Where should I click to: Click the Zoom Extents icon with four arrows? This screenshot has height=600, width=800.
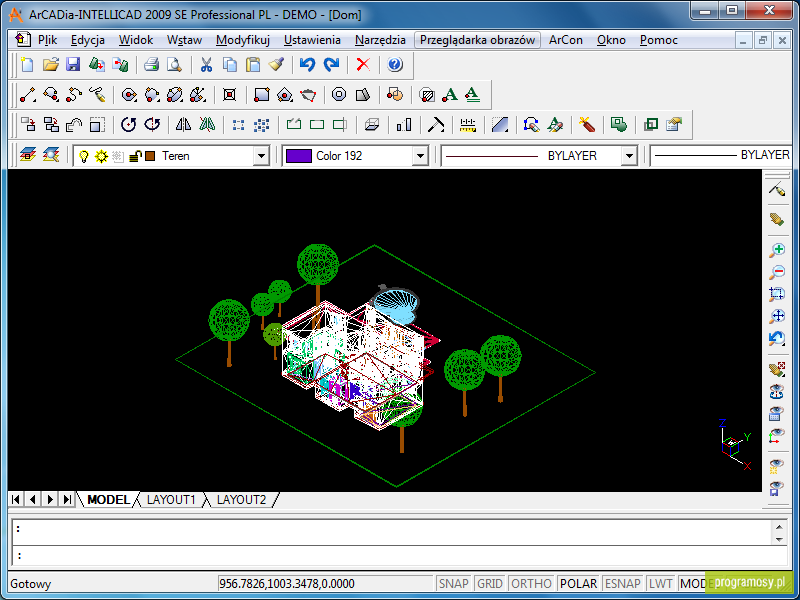point(777,316)
